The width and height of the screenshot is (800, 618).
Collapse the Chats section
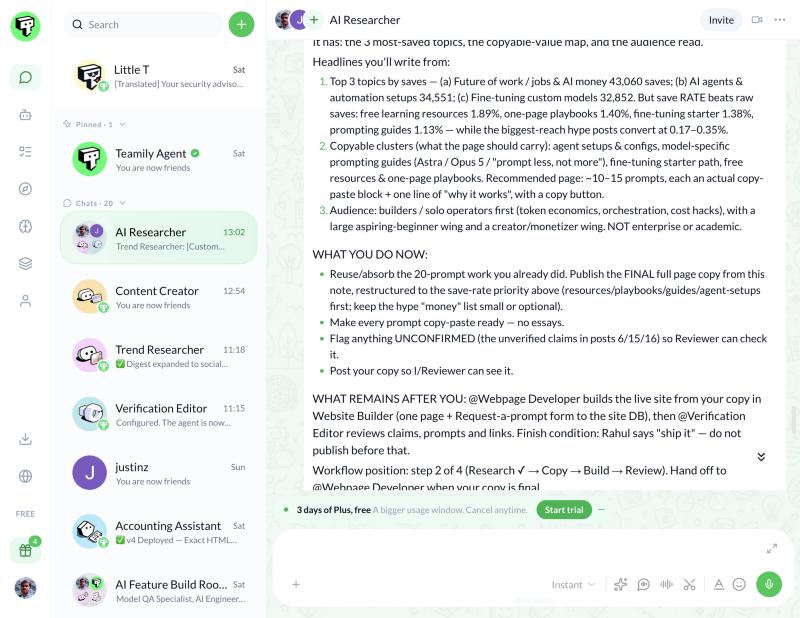point(122,203)
